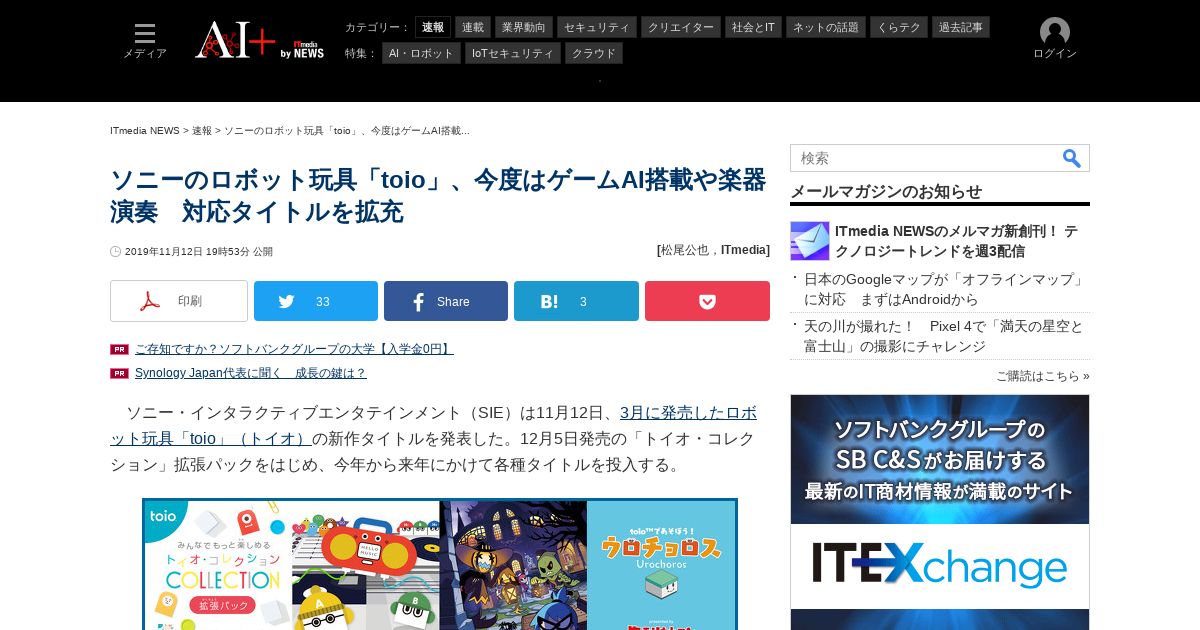Click the author 松尾公也 byline
Viewport: 1200px width, 630px height.
pos(687,250)
